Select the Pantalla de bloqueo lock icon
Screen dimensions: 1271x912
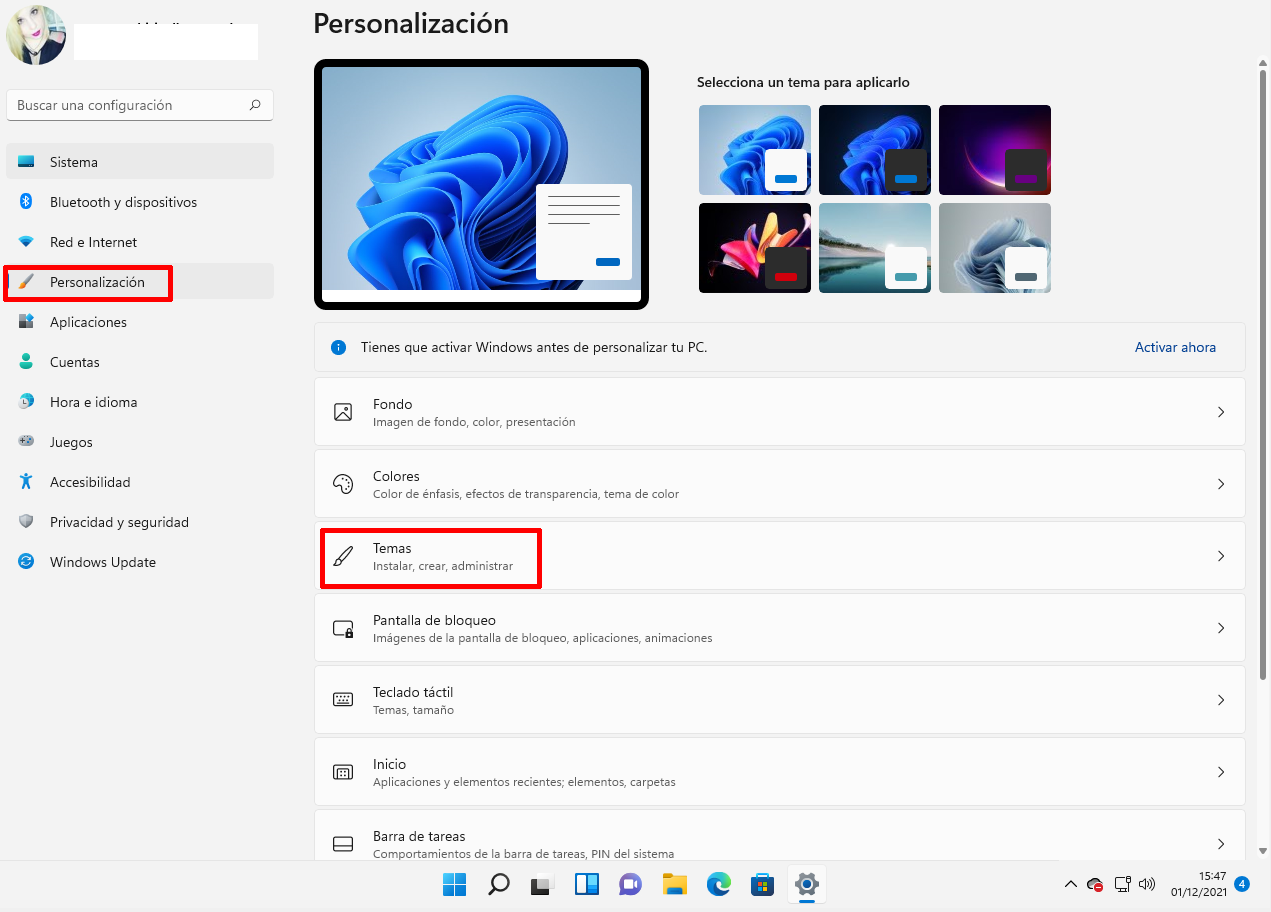click(x=344, y=628)
